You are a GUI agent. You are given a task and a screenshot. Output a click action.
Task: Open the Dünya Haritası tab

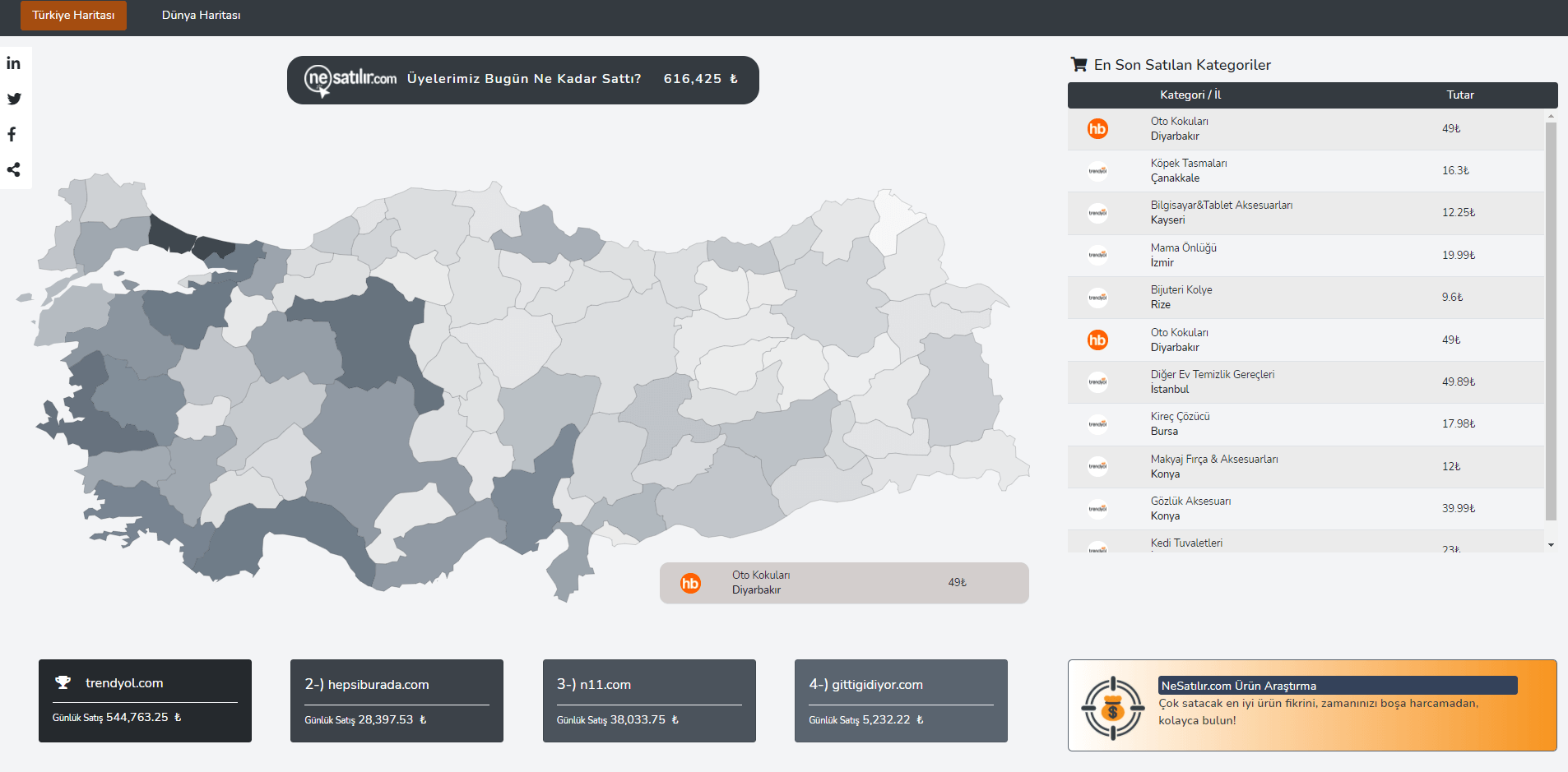(x=201, y=16)
